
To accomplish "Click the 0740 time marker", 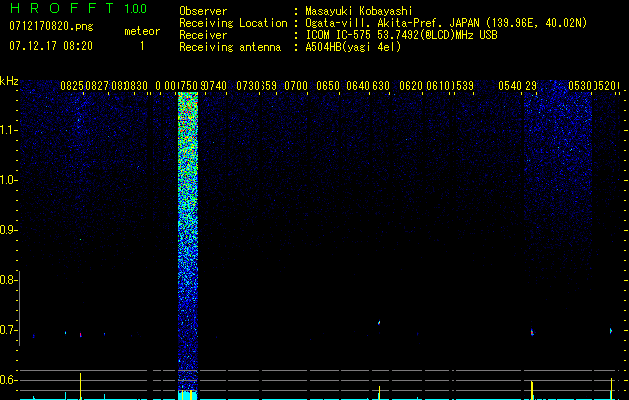I will click(215, 86).
